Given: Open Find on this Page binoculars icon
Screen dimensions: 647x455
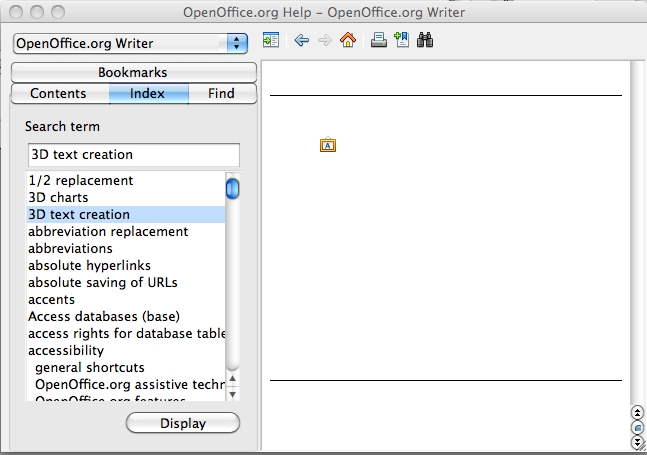Looking at the screenshot, I should coord(424,41).
